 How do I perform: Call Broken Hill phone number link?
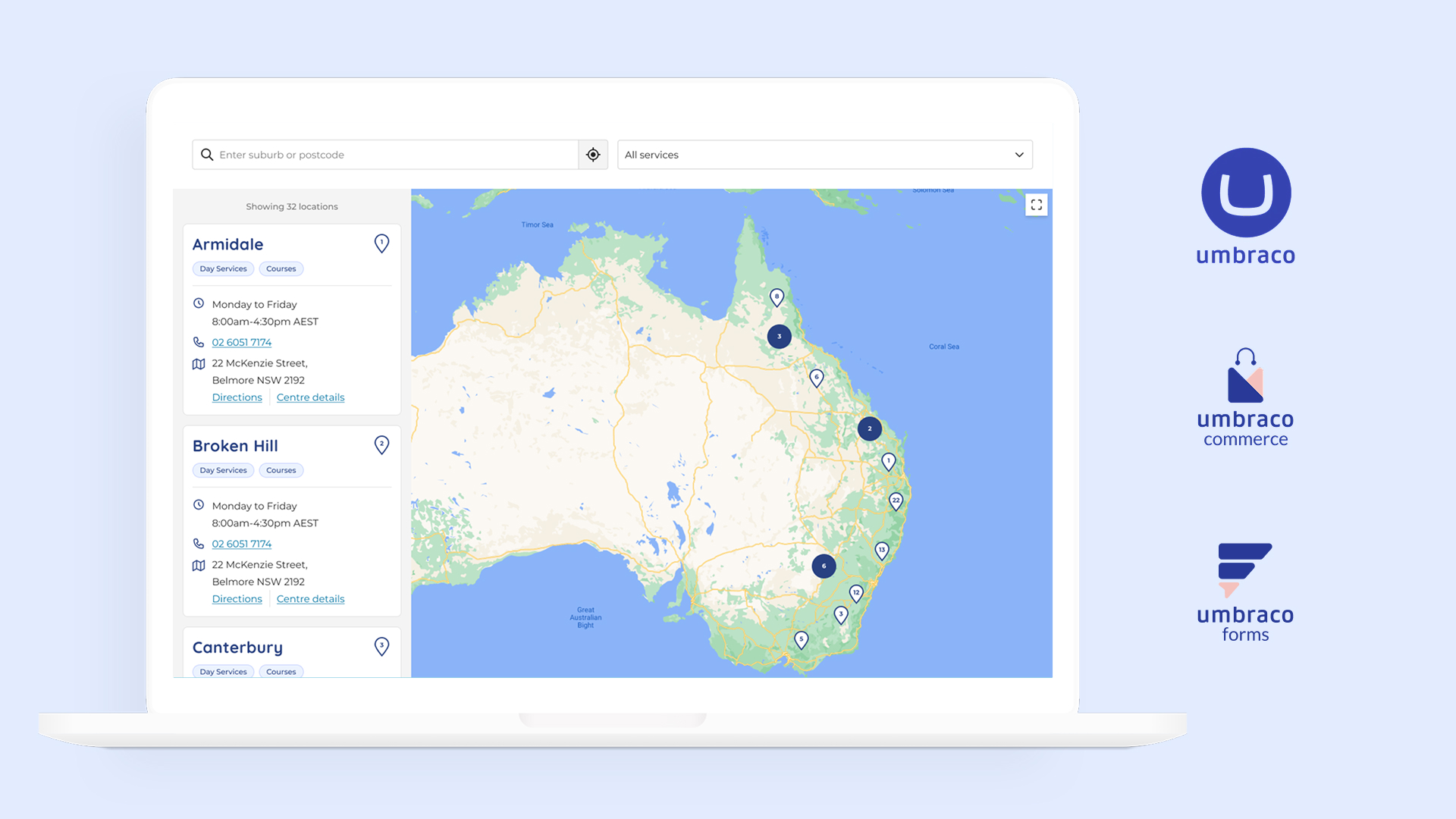[242, 544]
